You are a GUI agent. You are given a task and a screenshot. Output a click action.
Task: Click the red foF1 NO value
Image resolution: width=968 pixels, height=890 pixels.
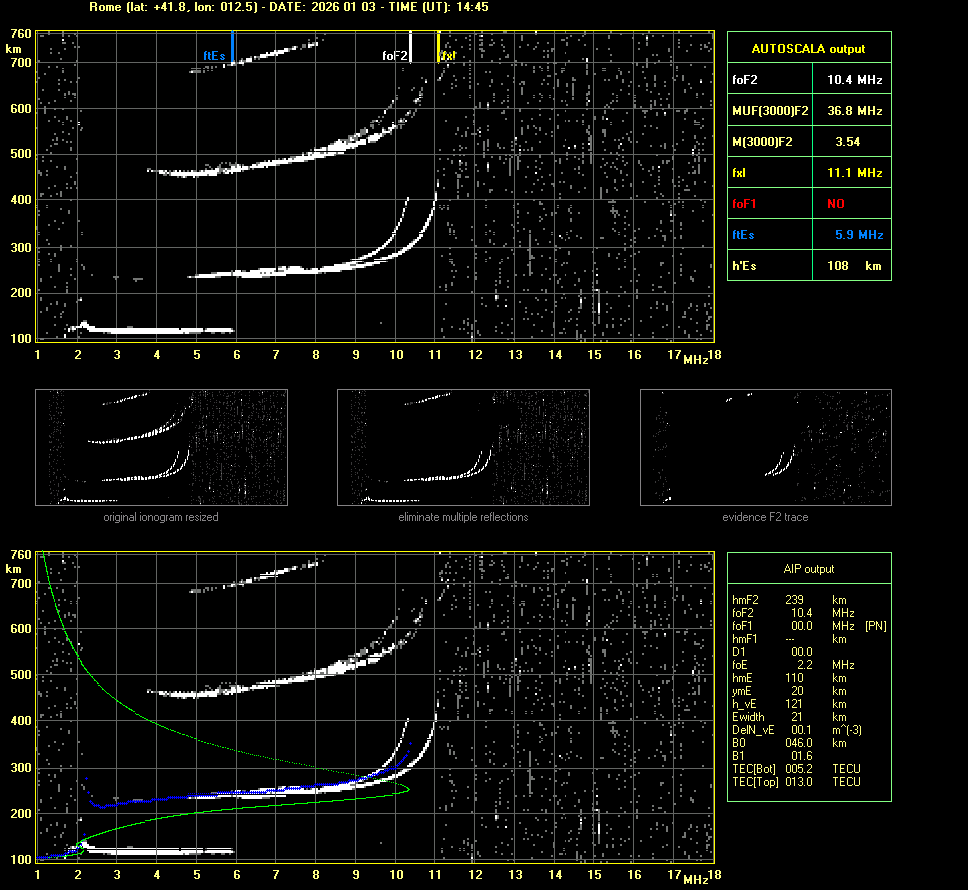(836, 203)
